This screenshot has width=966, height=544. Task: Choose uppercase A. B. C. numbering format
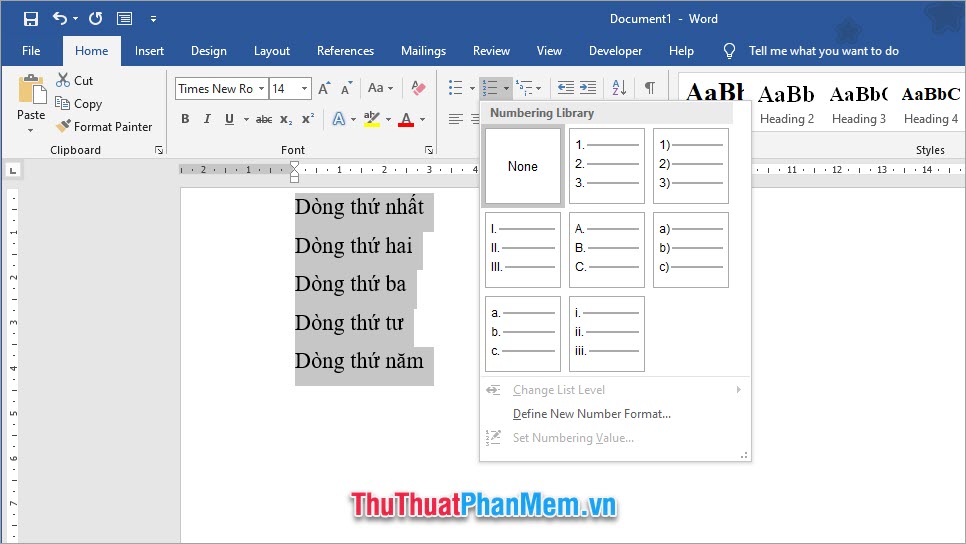coord(607,250)
